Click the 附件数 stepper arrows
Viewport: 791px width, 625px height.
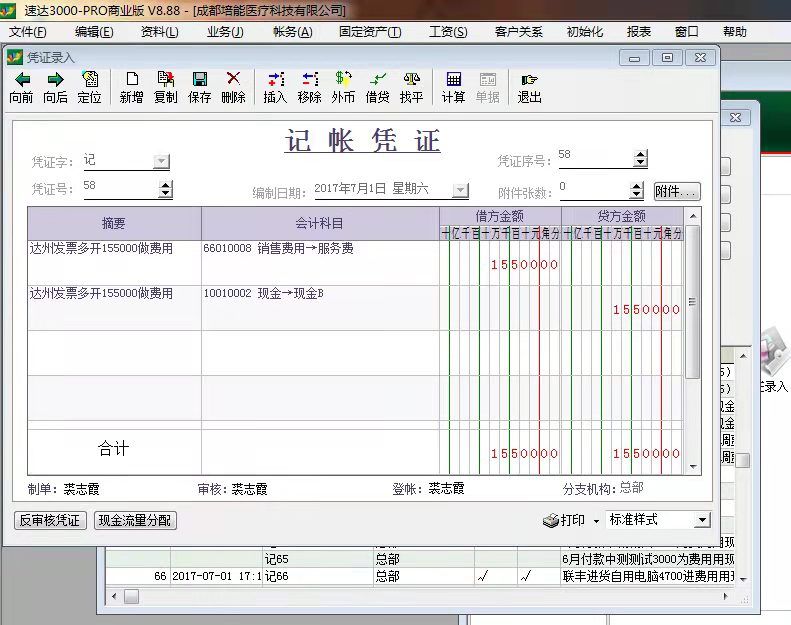tap(637, 190)
